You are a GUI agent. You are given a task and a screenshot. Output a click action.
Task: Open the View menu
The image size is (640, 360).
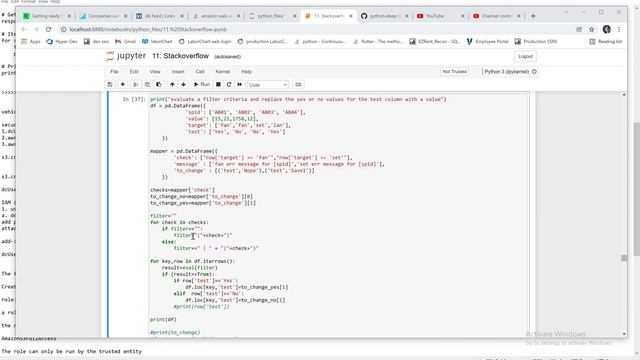(x=155, y=71)
